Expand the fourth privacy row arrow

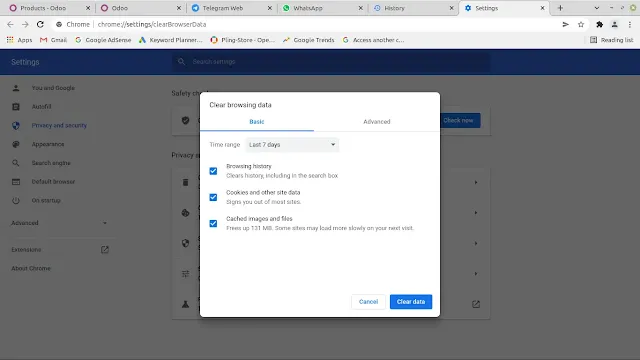coord(476,273)
